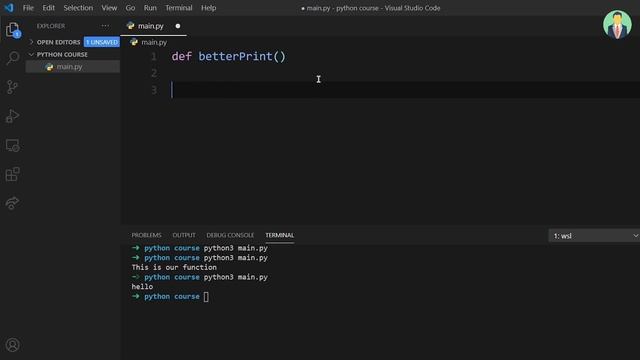This screenshot has height=360, width=640.
Task: Click the main.py breadcrumb above the editor
Action: (154, 42)
